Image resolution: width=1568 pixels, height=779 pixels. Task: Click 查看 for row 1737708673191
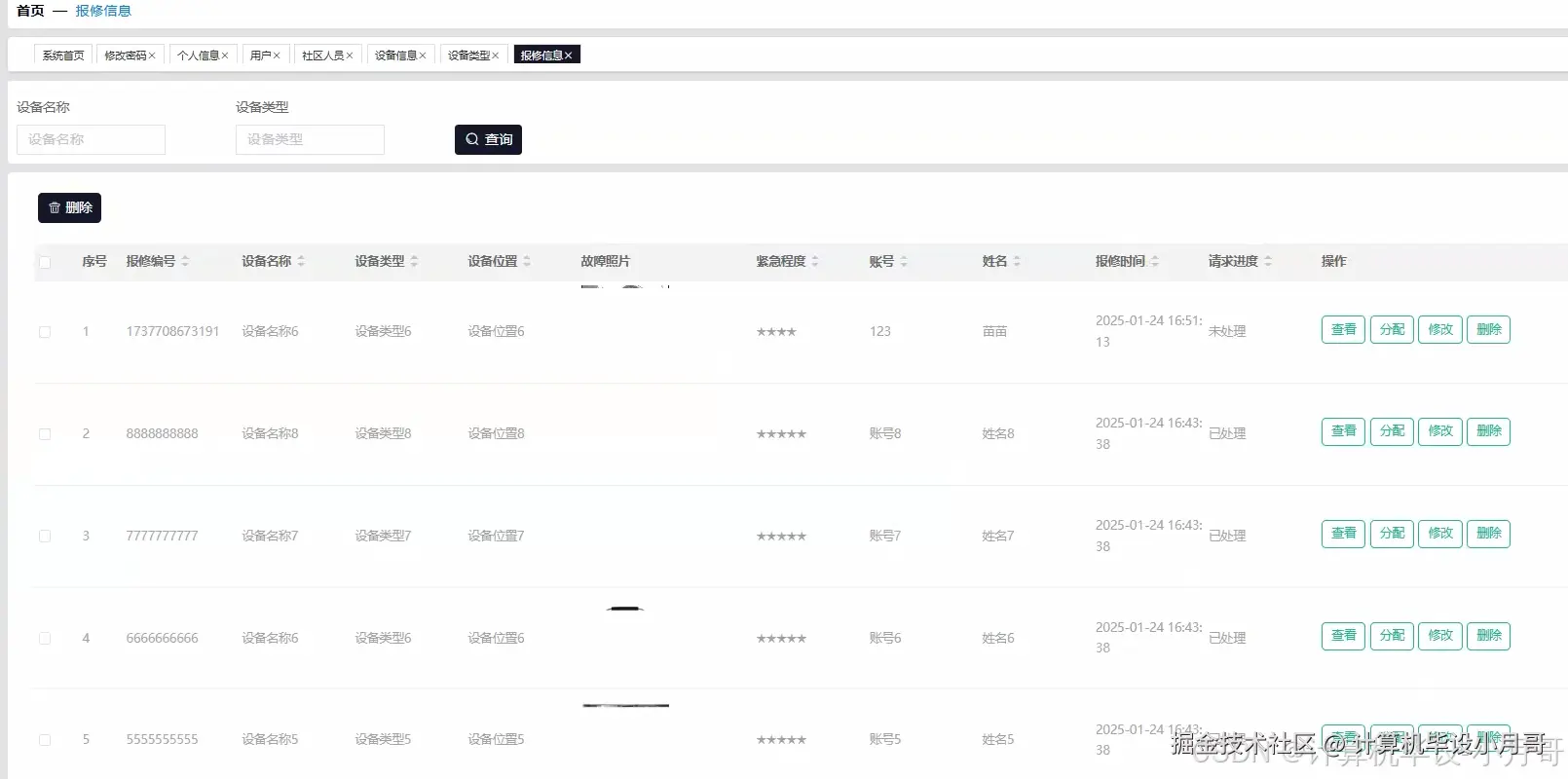click(x=1343, y=330)
